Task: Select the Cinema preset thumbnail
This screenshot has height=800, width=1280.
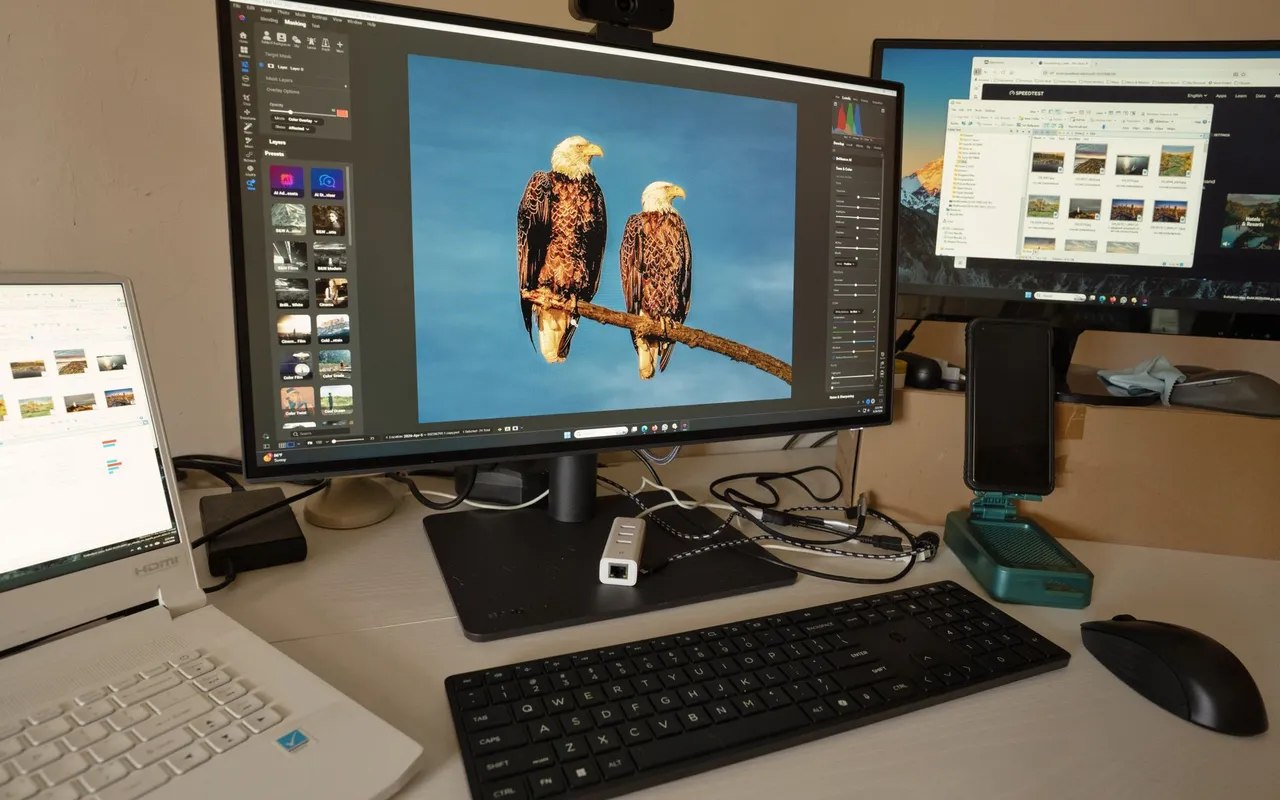Action: click(x=332, y=293)
